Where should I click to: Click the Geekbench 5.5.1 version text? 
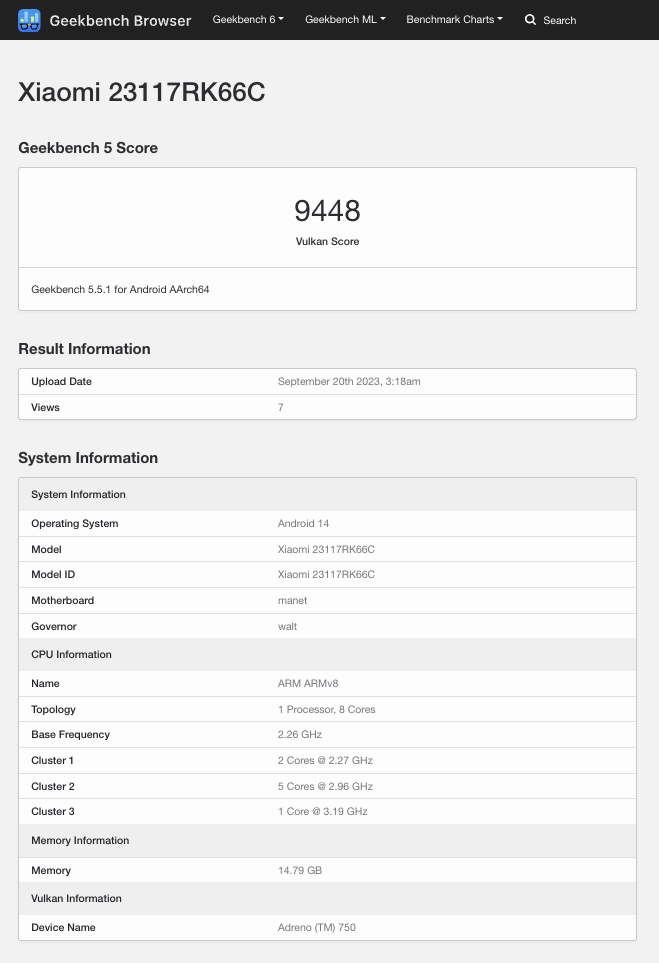coord(120,289)
